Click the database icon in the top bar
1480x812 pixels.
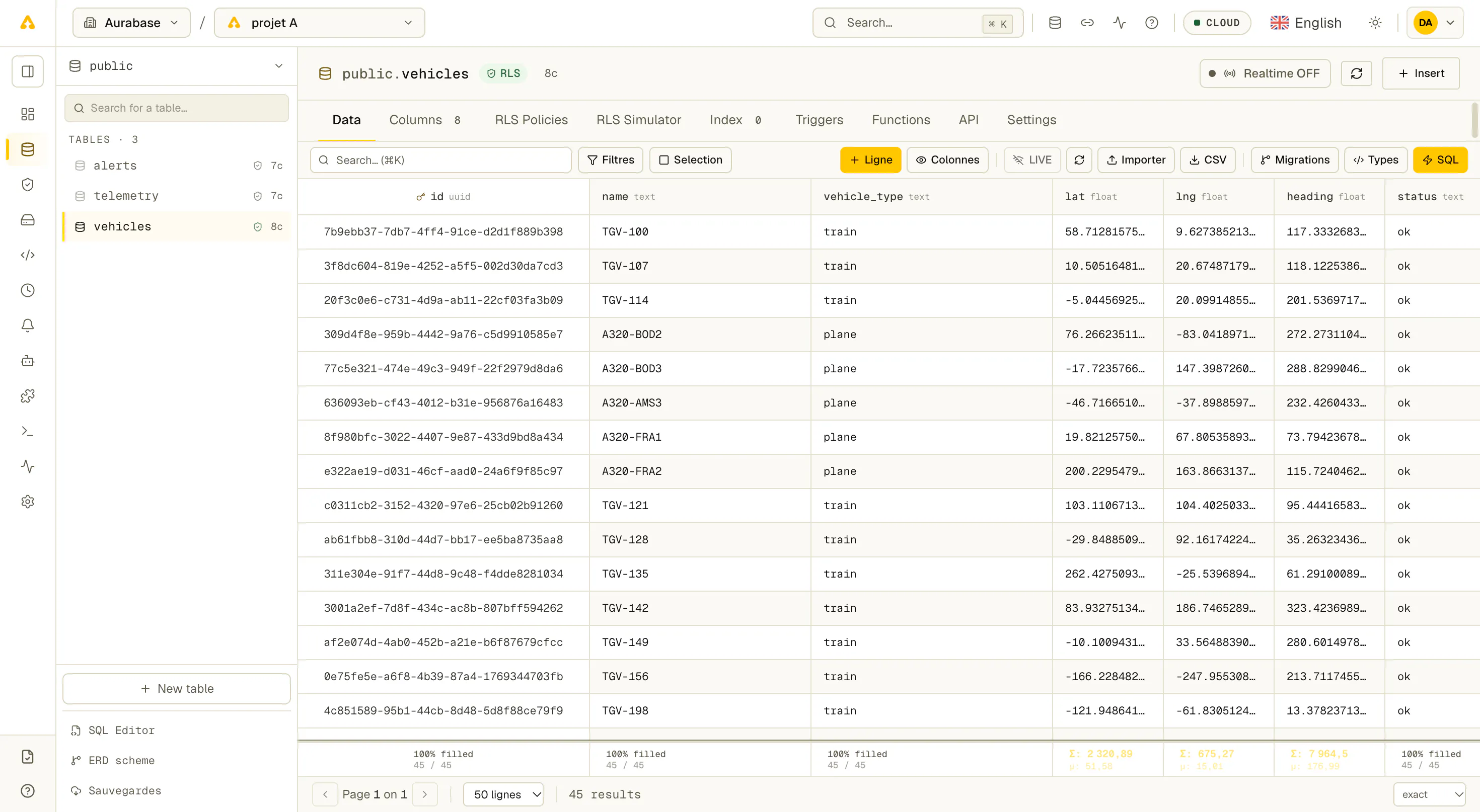click(1055, 23)
